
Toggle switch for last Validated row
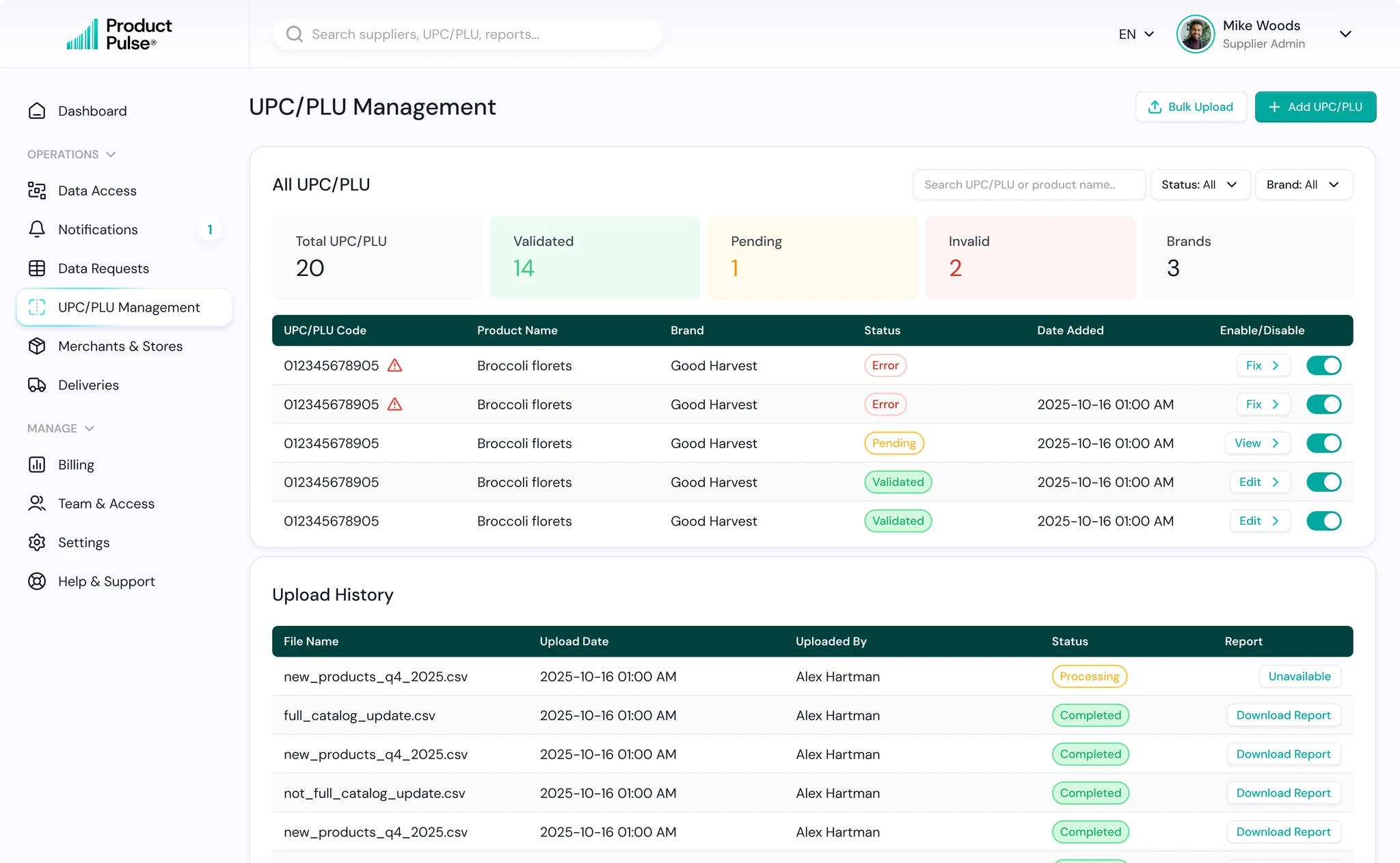point(1323,521)
